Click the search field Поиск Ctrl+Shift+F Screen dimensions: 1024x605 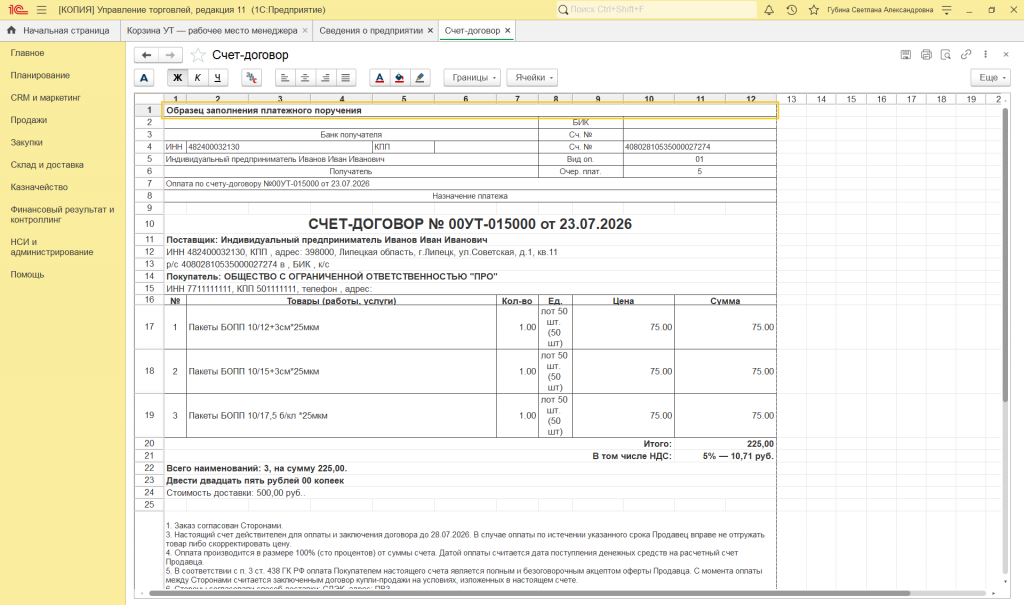tap(656, 10)
